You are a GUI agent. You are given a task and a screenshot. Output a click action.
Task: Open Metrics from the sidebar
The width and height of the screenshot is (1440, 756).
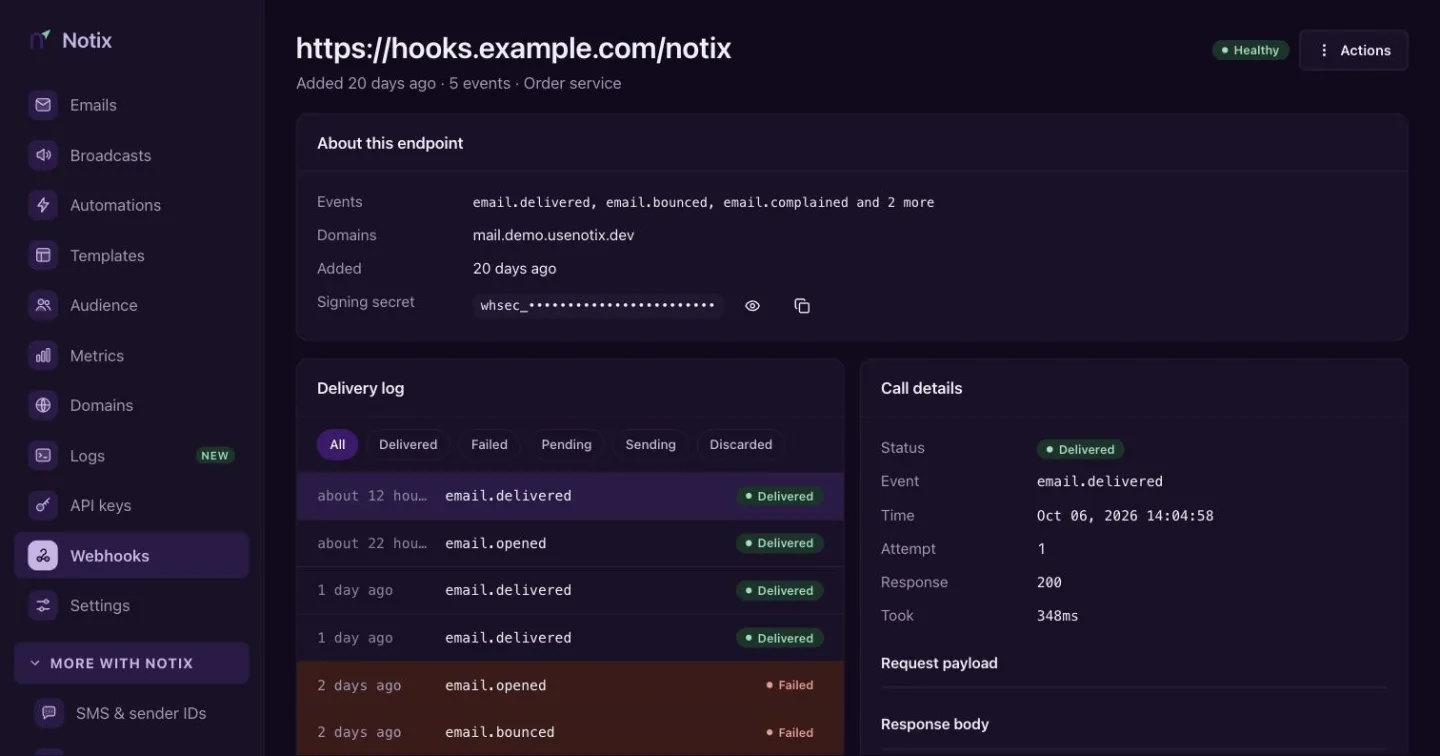pyautogui.click(x=131, y=355)
